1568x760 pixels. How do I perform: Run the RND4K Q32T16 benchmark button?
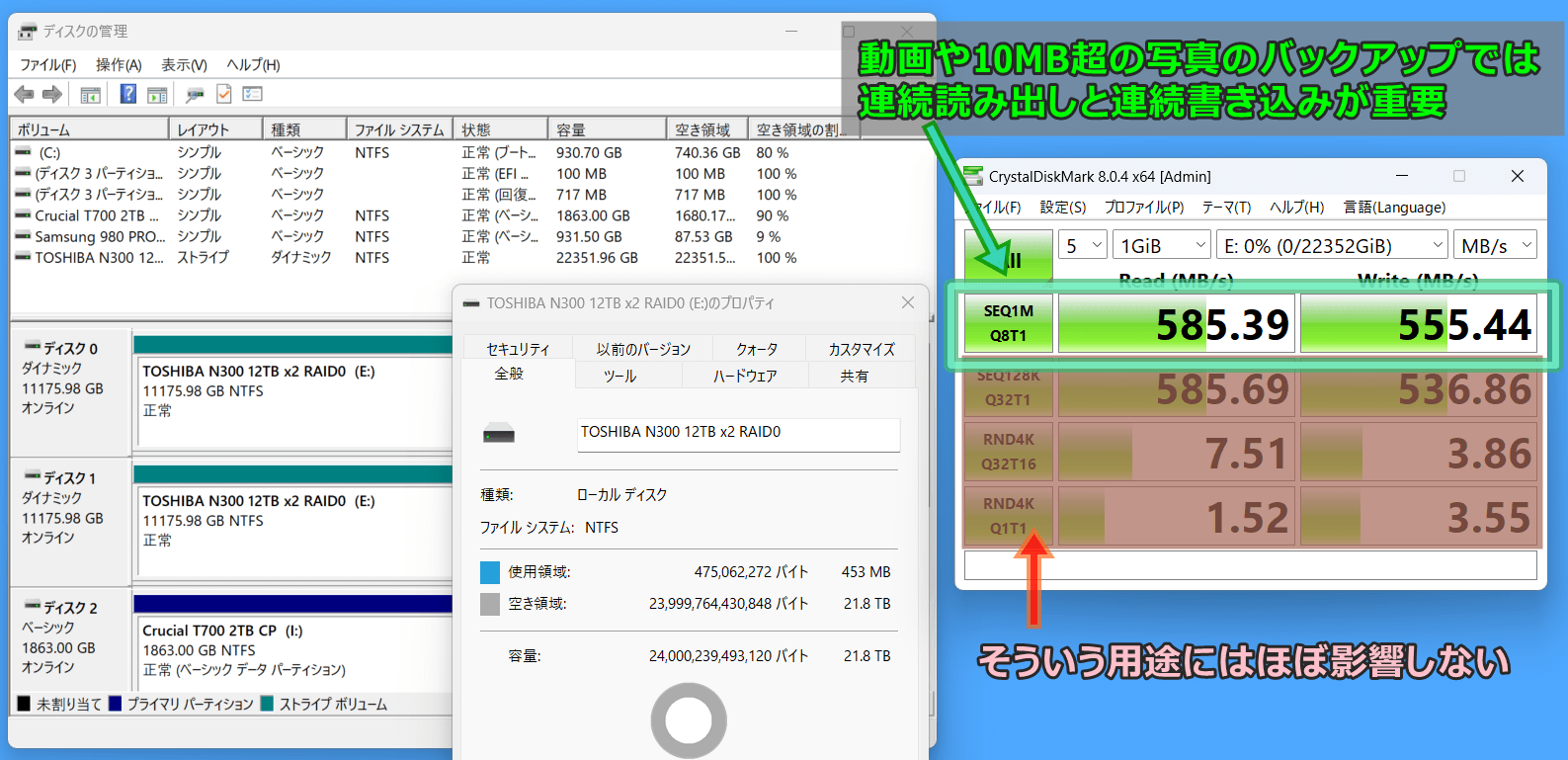pyautogui.click(x=1009, y=452)
